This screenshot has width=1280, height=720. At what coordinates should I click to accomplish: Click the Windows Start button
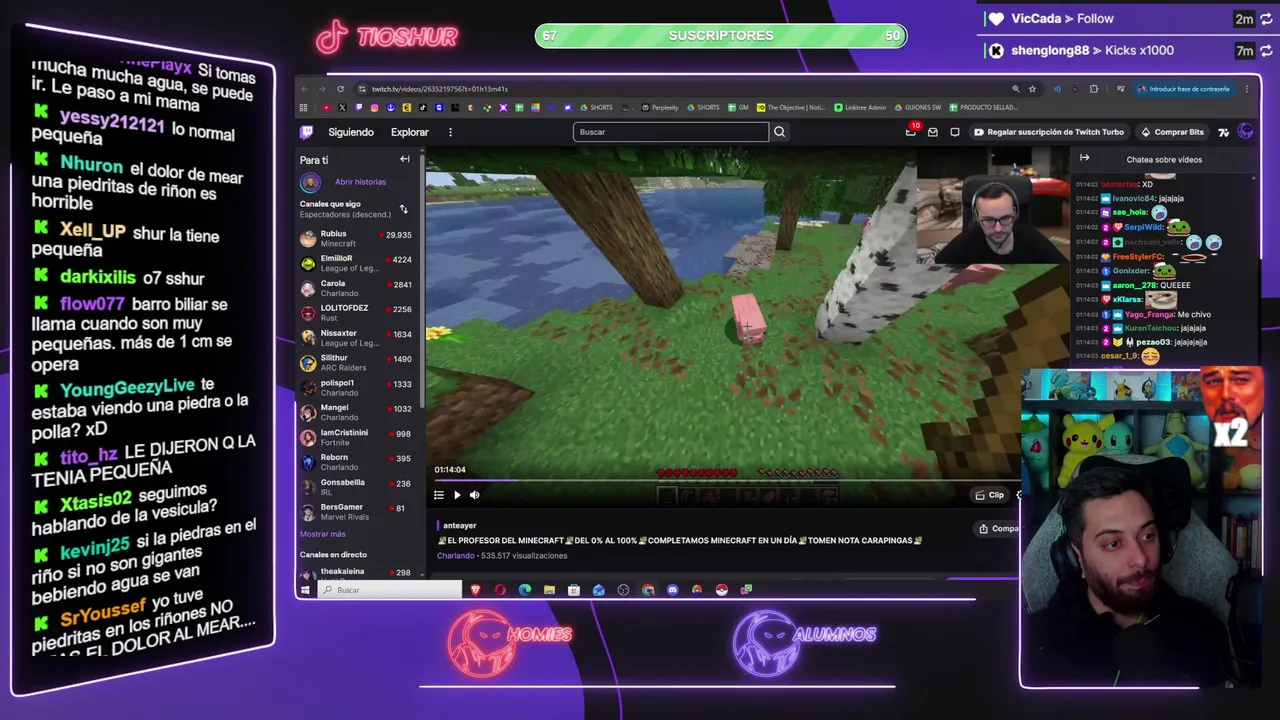click(305, 590)
